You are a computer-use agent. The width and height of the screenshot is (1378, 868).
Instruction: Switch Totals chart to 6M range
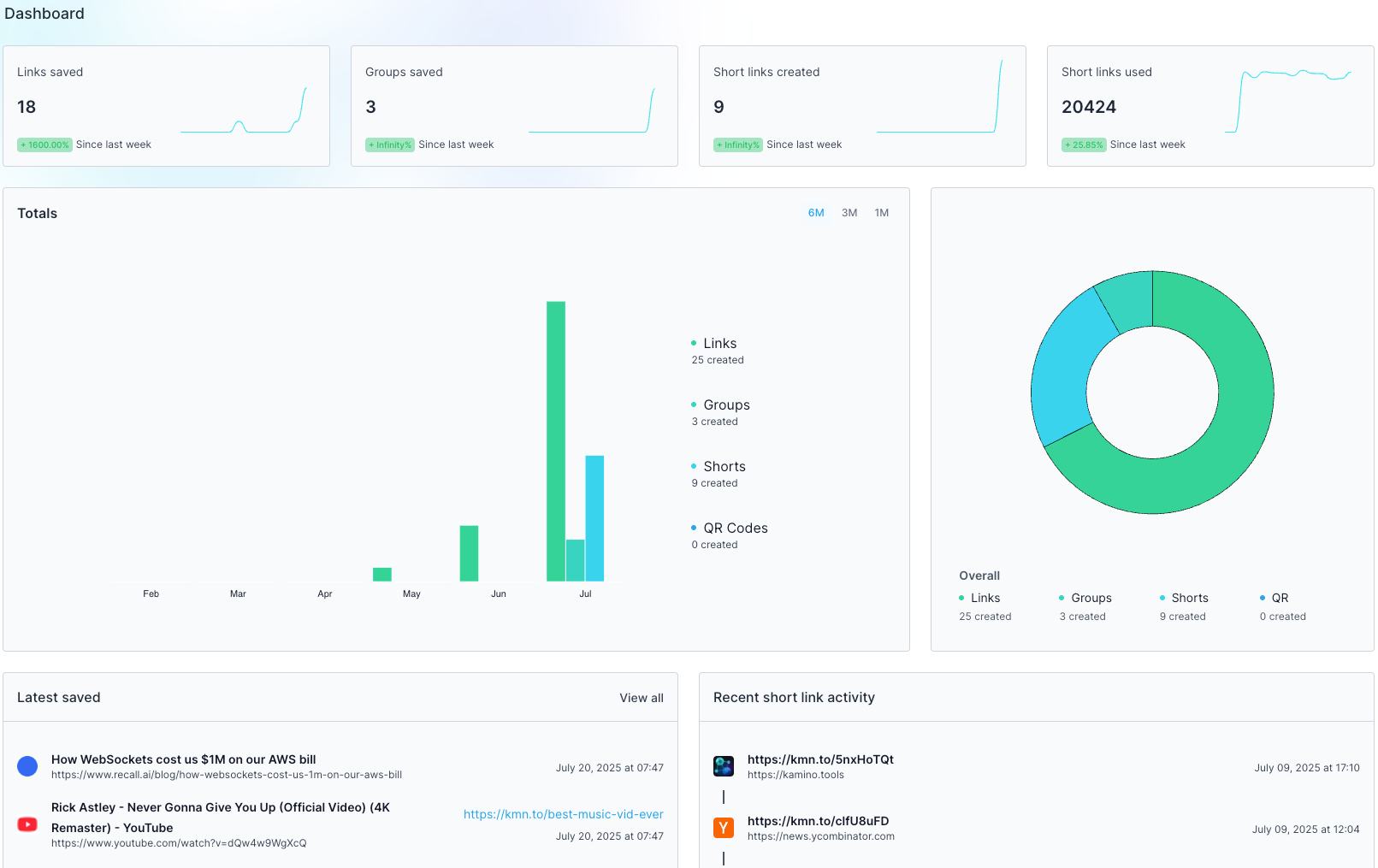[816, 213]
